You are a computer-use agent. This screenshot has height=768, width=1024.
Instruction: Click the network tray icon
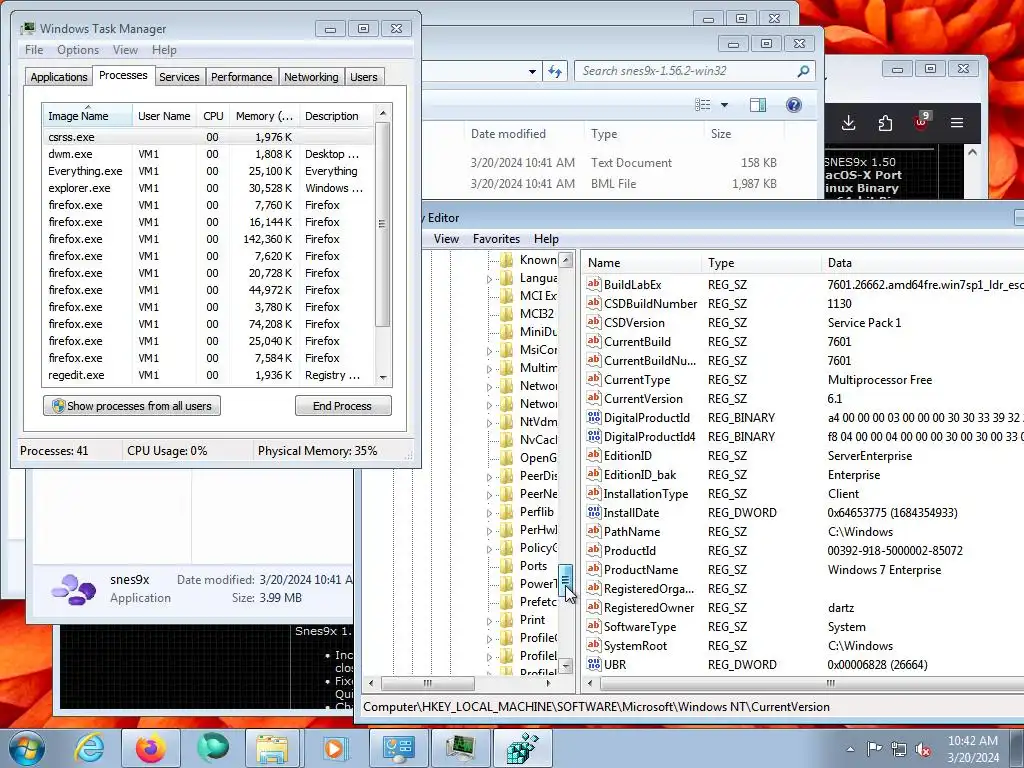(899, 749)
